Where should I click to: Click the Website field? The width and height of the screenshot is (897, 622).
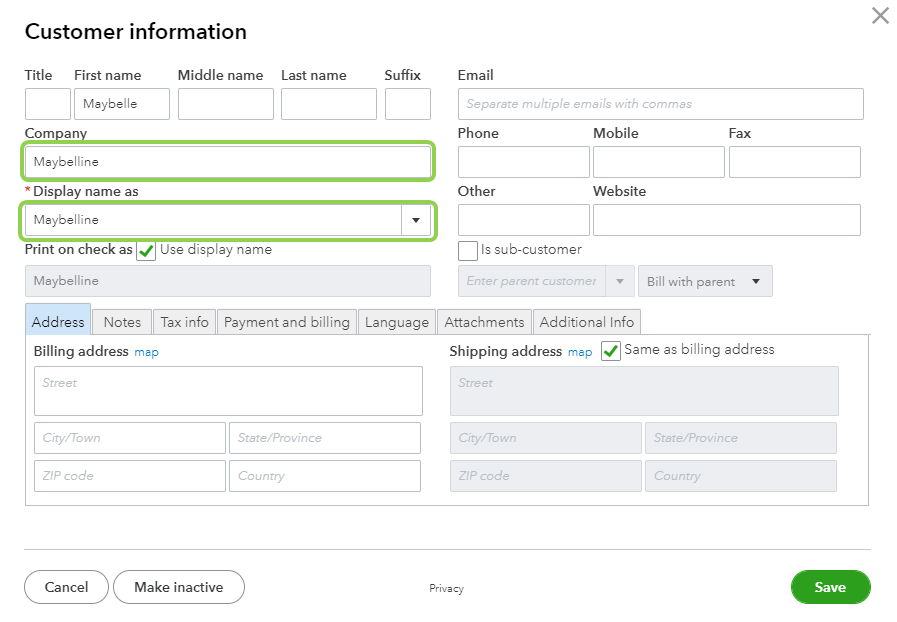click(x=727, y=220)
